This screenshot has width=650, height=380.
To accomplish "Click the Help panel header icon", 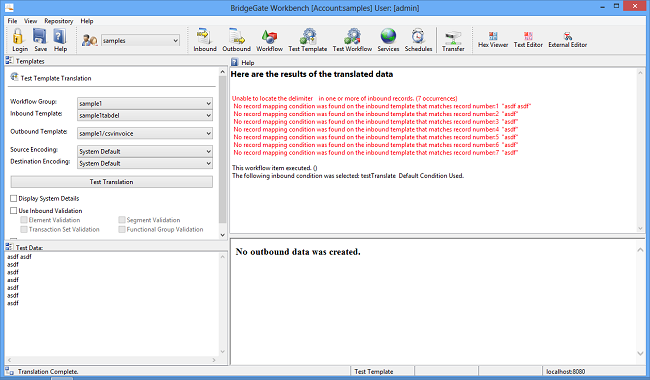I will [235, 62].
